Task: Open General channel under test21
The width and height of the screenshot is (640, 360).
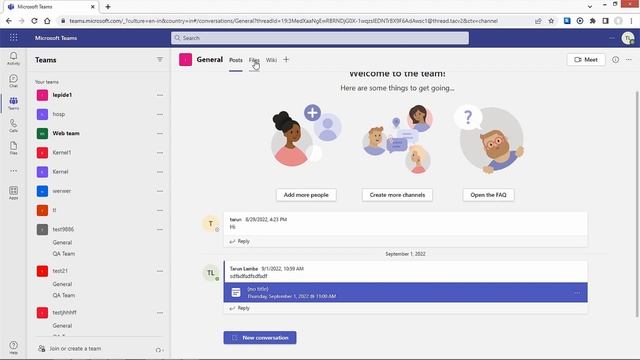Action: pyautogui.click(x=62, y=284)
